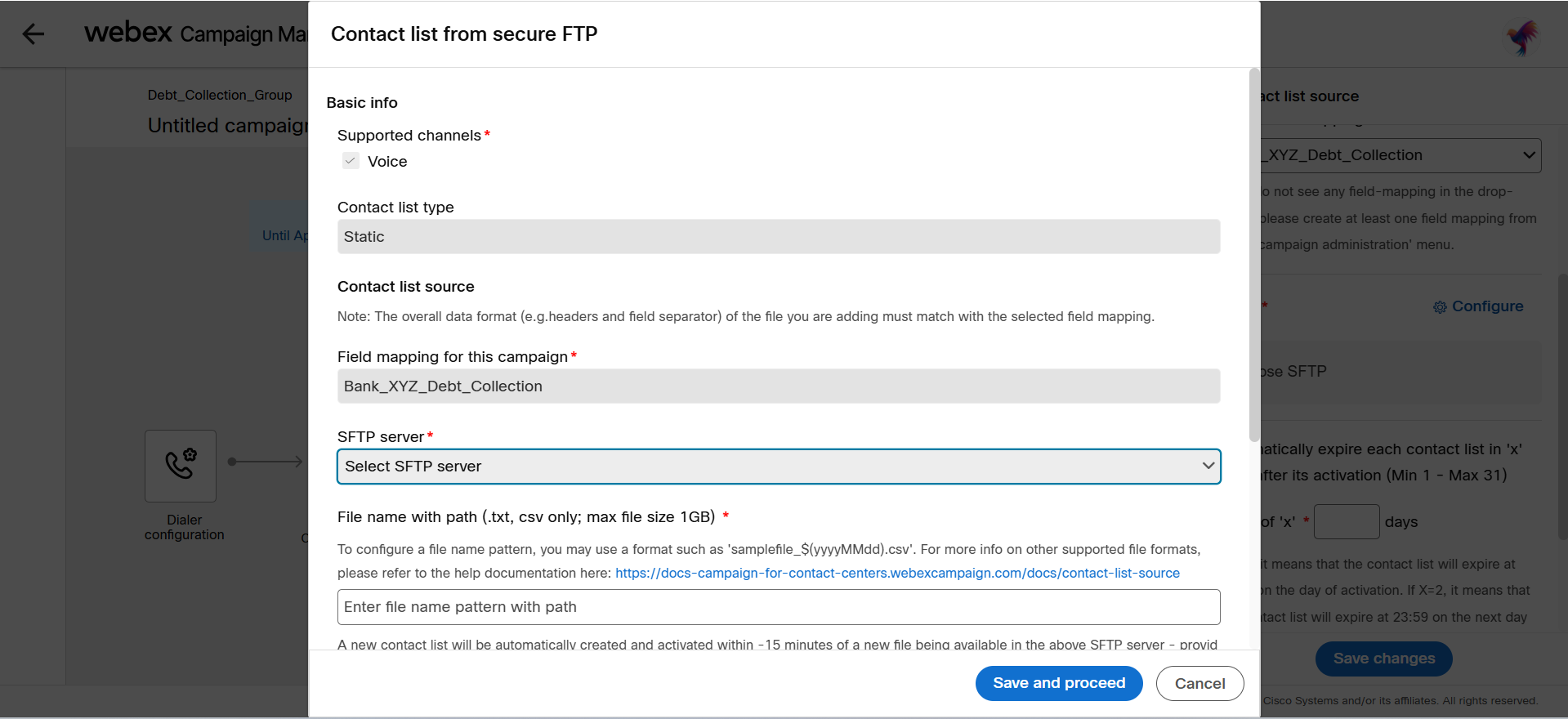Click the dialog's vertical scrollbar

1254,255
